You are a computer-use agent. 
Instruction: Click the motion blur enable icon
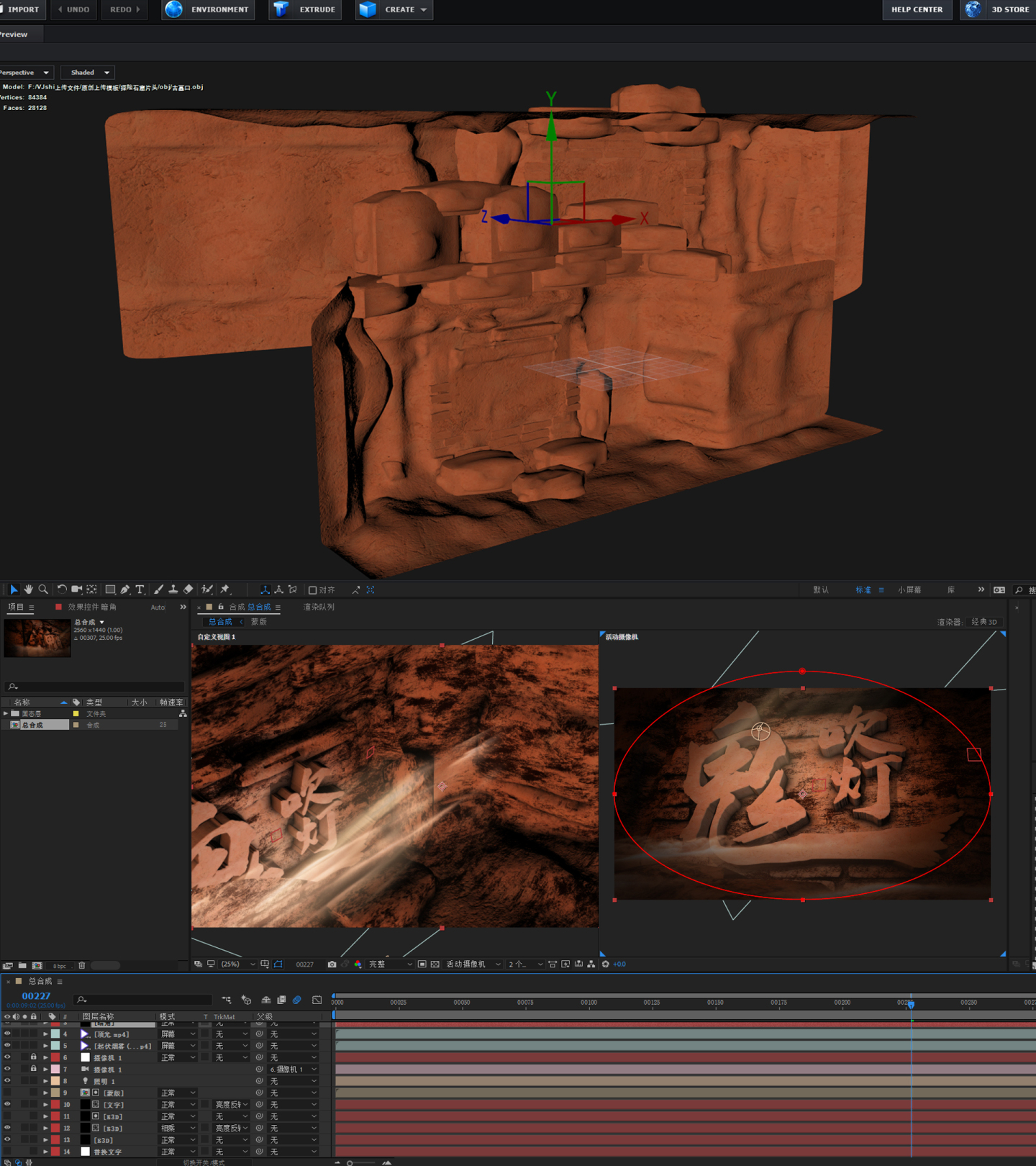coord(296,1000)
